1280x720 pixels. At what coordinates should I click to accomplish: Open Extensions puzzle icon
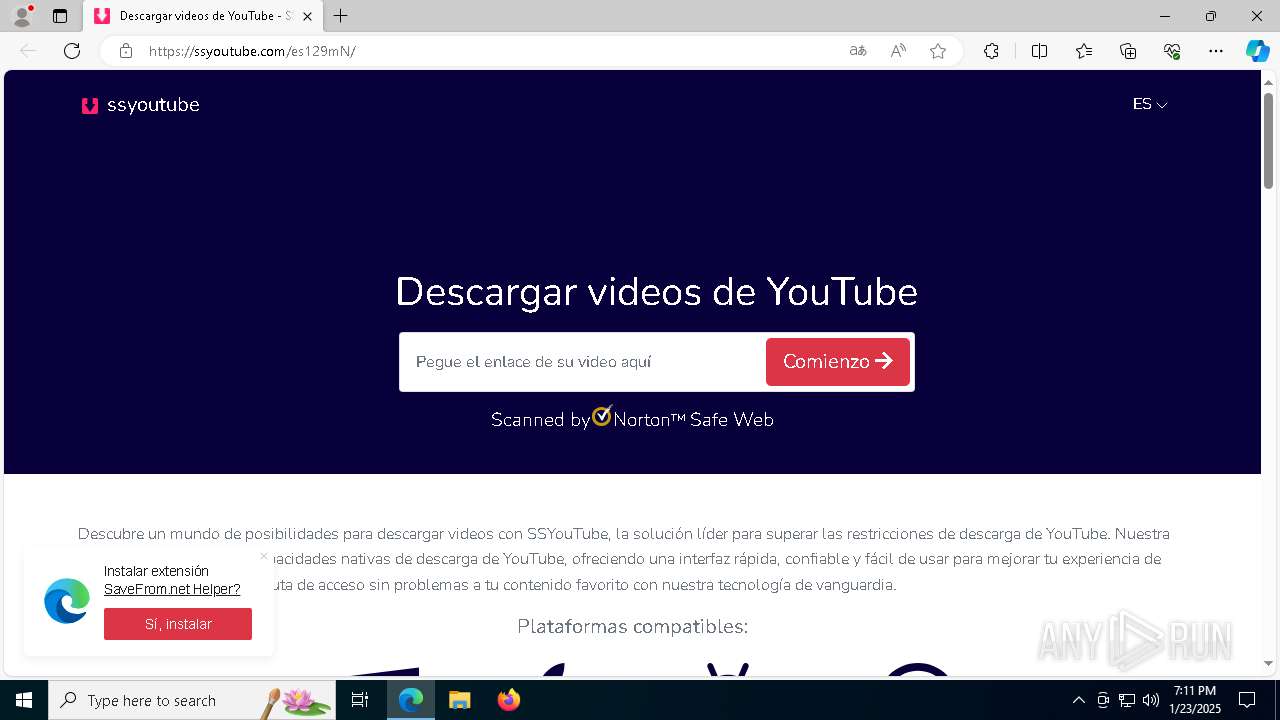[991, 51]
